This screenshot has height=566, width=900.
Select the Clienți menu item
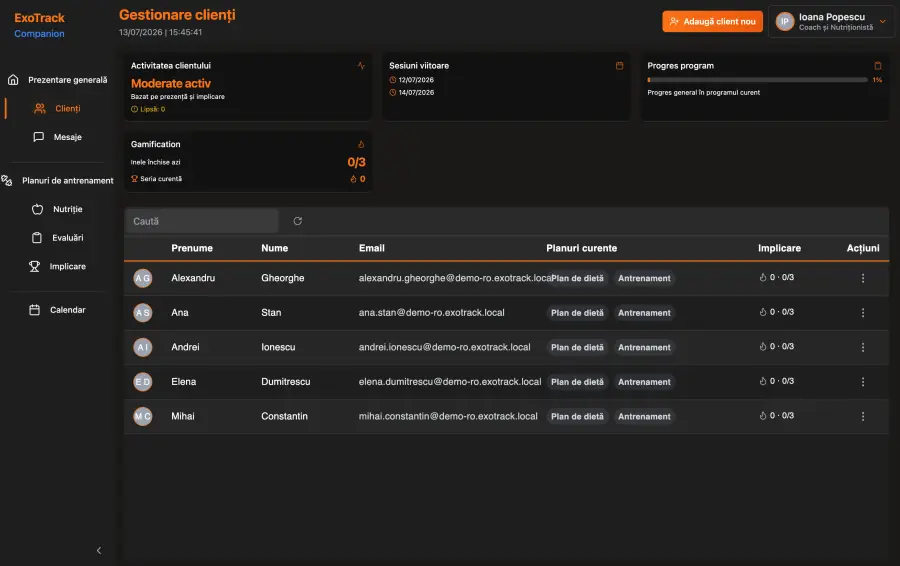(68, 108)
